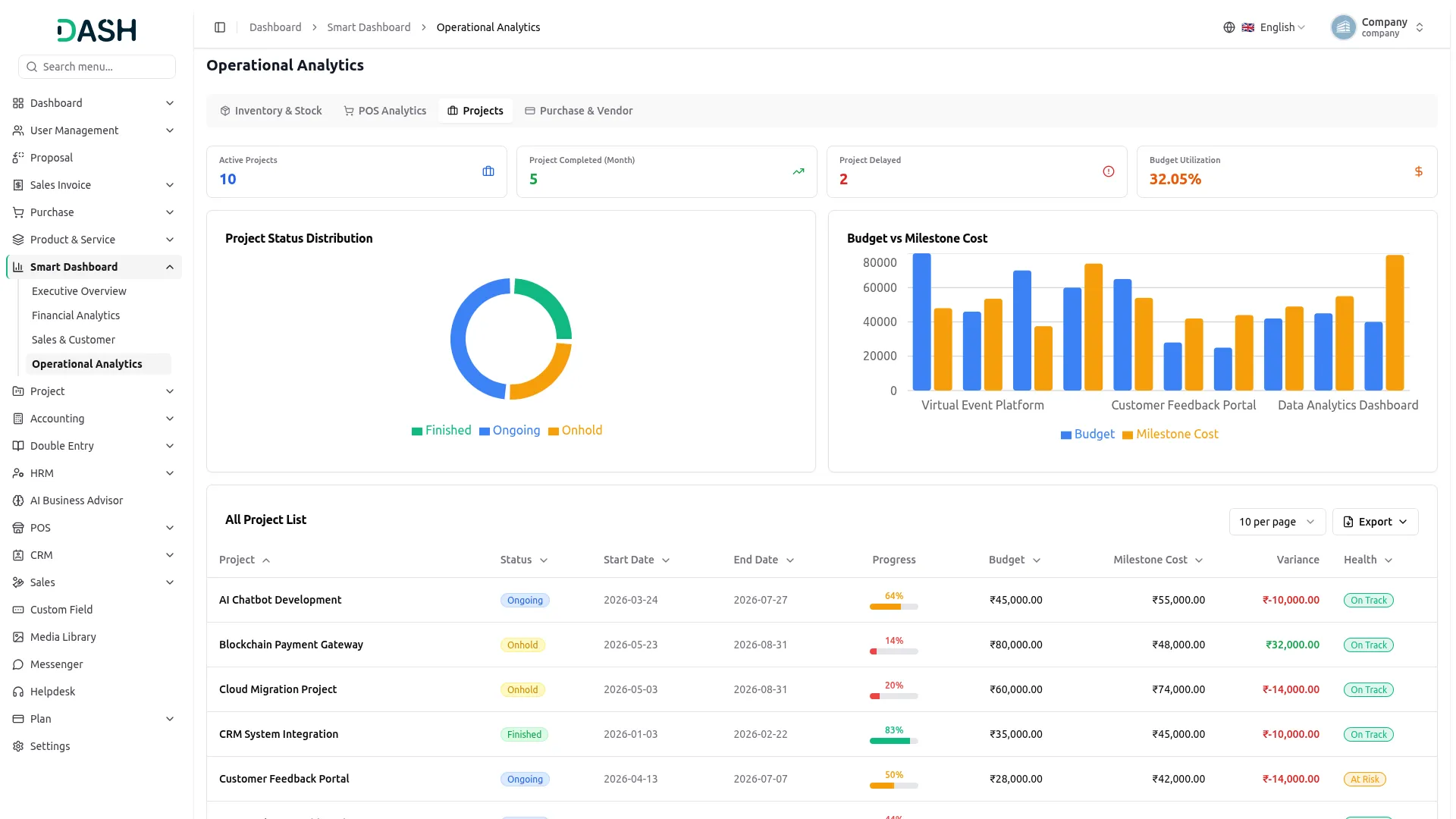
Task: Collapse the Smart Dashboard menu chevron
Action: pos(170,267)
